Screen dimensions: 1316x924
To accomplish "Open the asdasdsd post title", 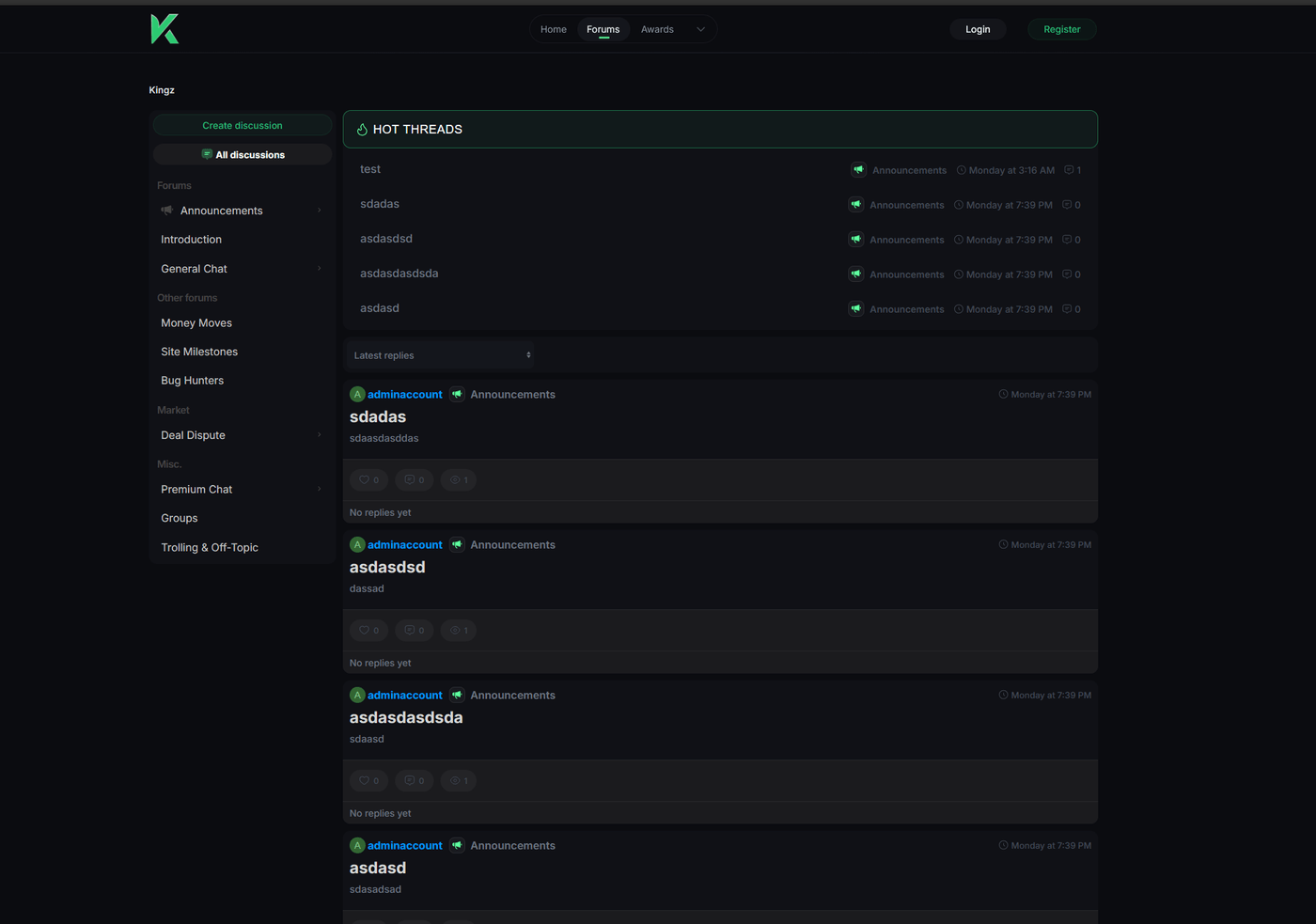I will point(387,568).
